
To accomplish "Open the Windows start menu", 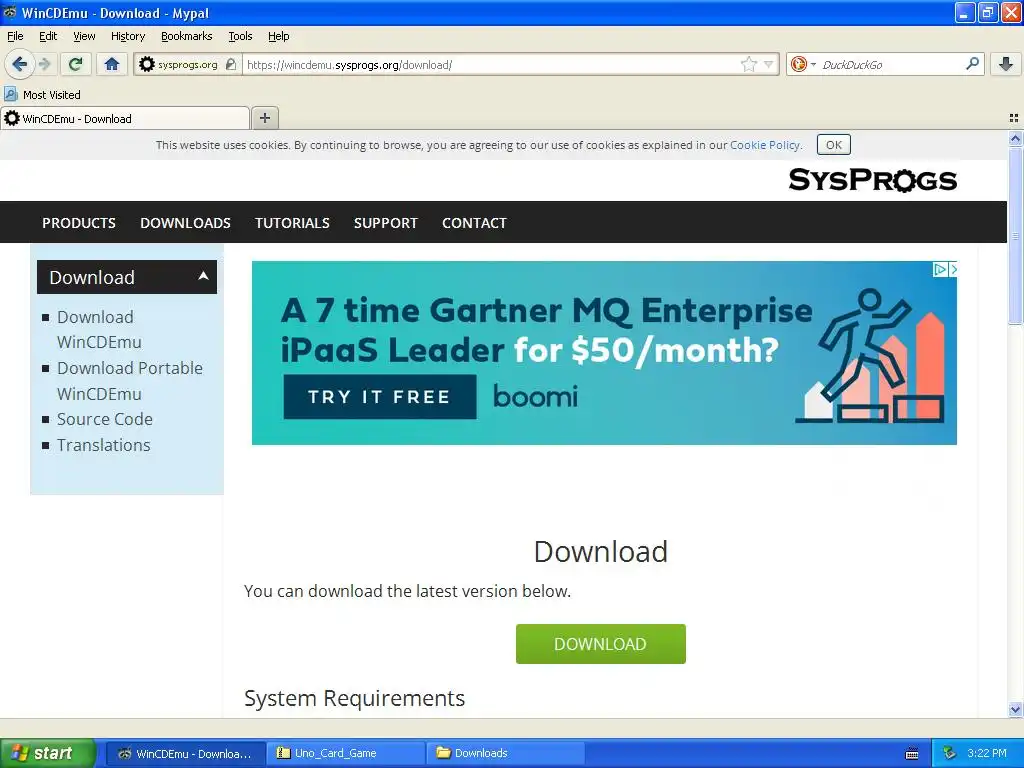I will click(x=47, y=753).
